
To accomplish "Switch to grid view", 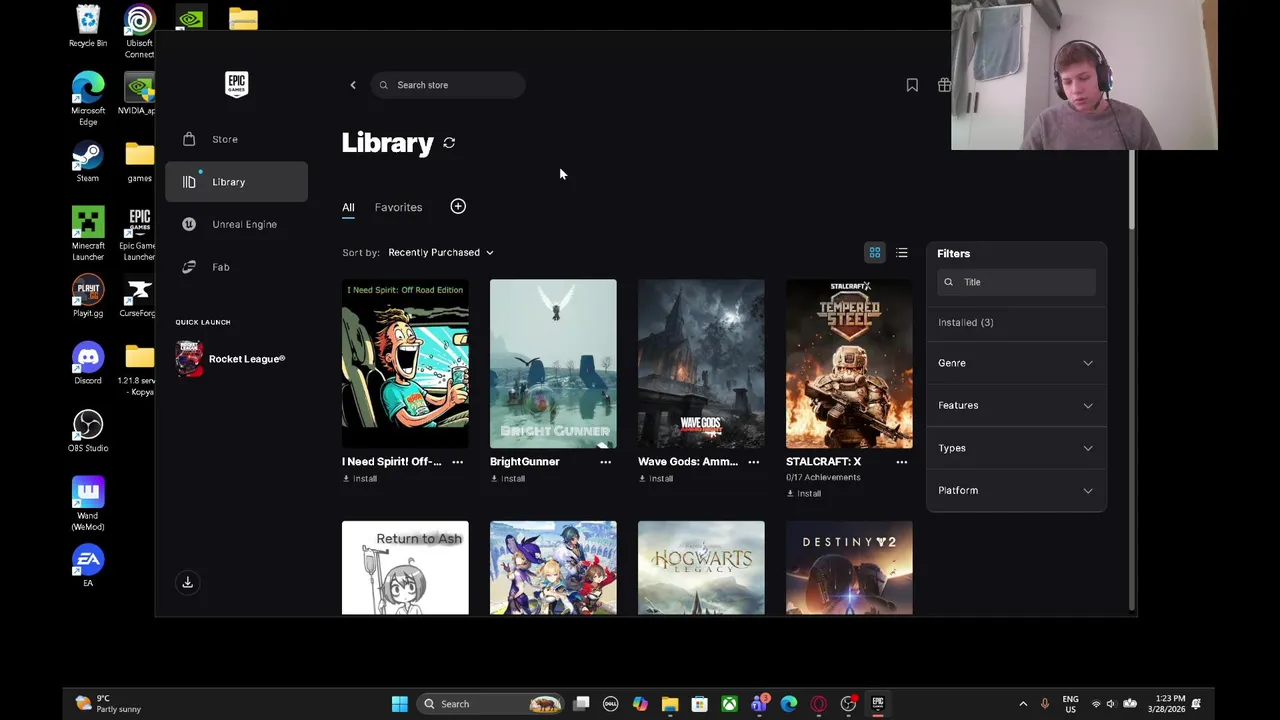I will pyautogui.click(x=875, y=253).
